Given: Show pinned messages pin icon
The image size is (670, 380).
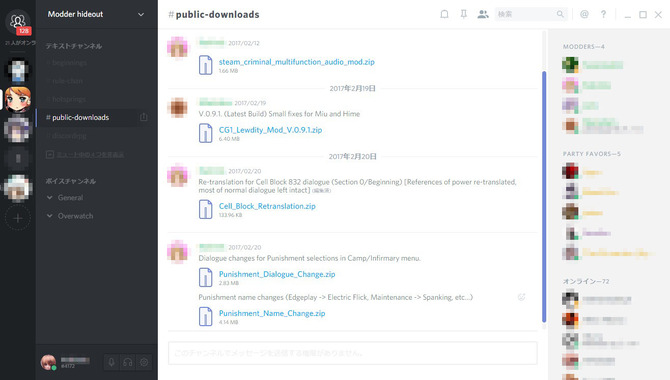Looking at the screenshot, I should tap(464, 14).
